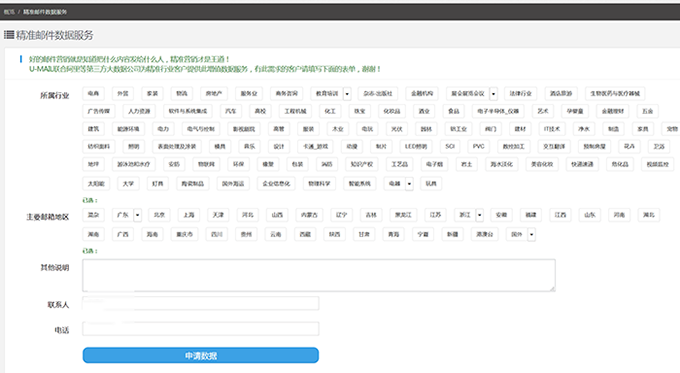Select the 房地产 industry tag
The width and height of the screenshot is (680, 373).
point(213,94)
